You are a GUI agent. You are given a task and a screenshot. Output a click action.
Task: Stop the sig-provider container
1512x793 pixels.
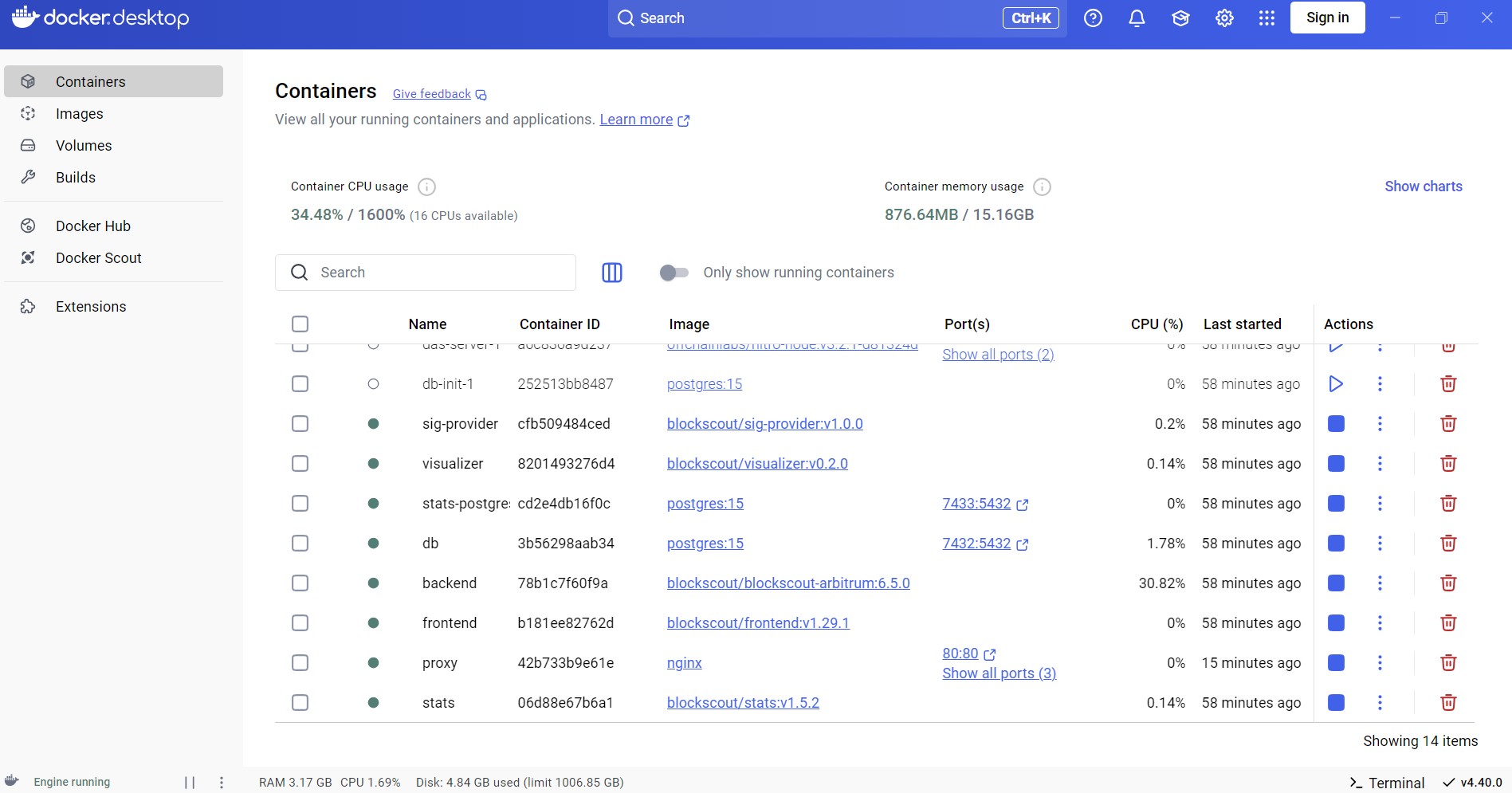click(x=1337, y=424)
